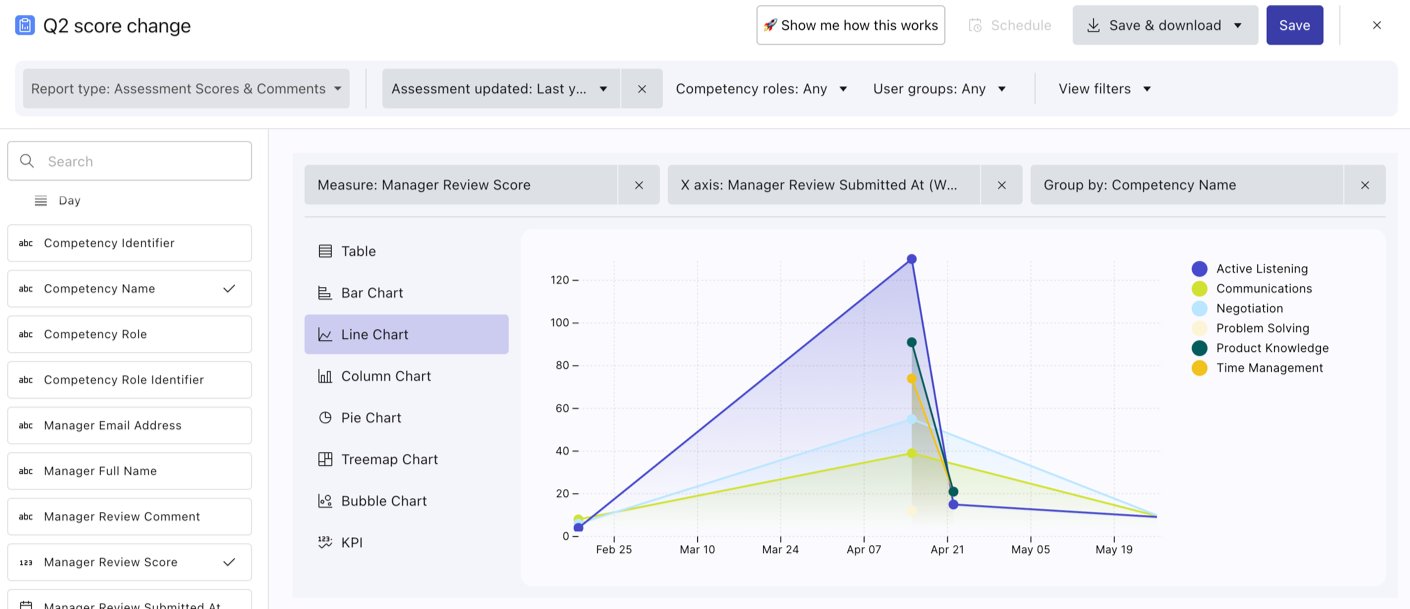Toggle Active Listening series in legend
This screenshot has width=1410, height=609.
[x=1261, y=269]
